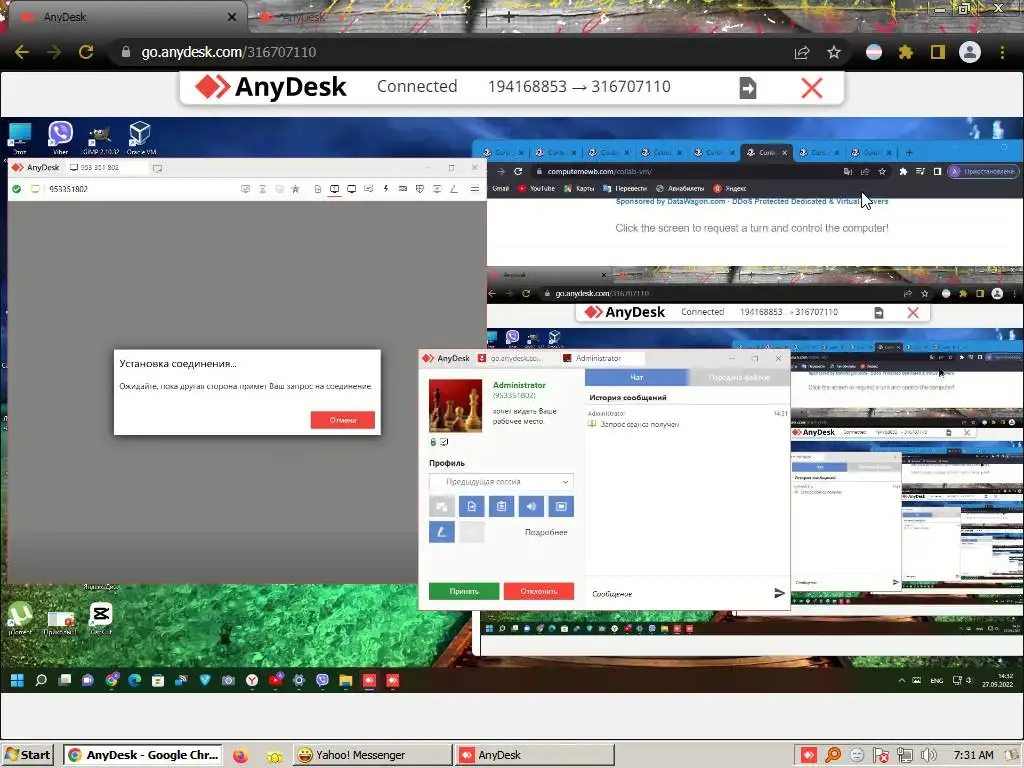This screenshot has height=768, width=1024.
Task: Open the Подробнее details link
Action: pos(546,532)
